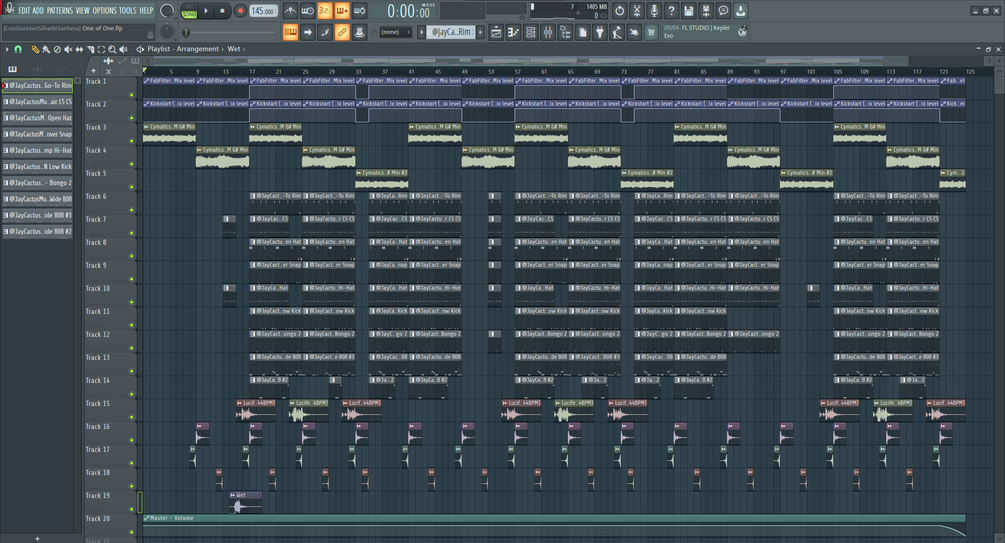
Task: Toggle the metronome button
Action: (x=290, y=11)
